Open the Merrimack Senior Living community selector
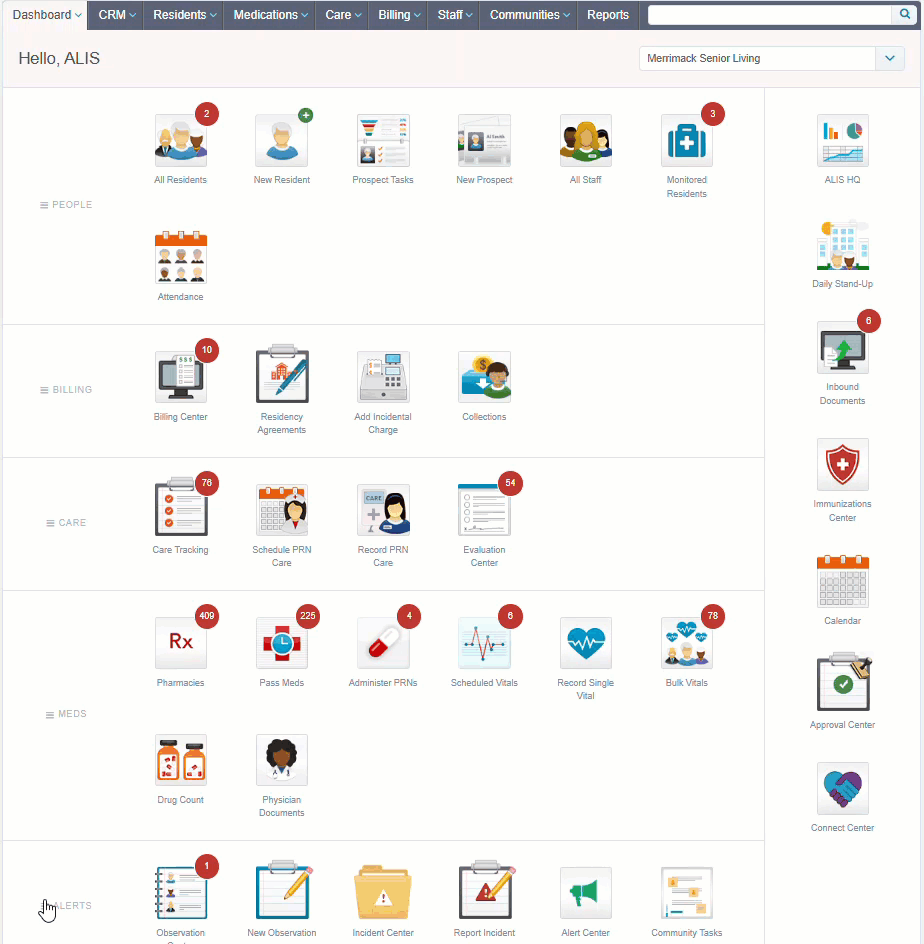Screen dimensions: 924x944 [x=770, y=58]
